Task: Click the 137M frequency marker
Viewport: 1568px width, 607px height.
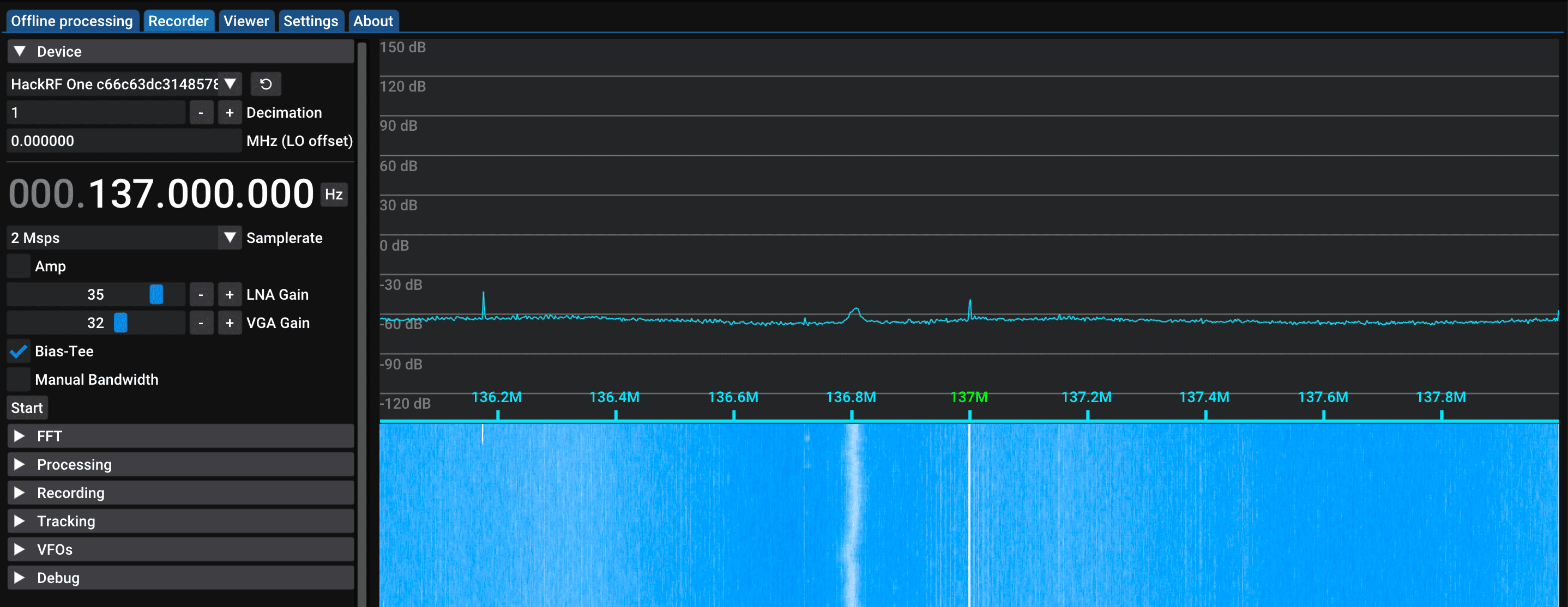Action: [x=969, y=397]
